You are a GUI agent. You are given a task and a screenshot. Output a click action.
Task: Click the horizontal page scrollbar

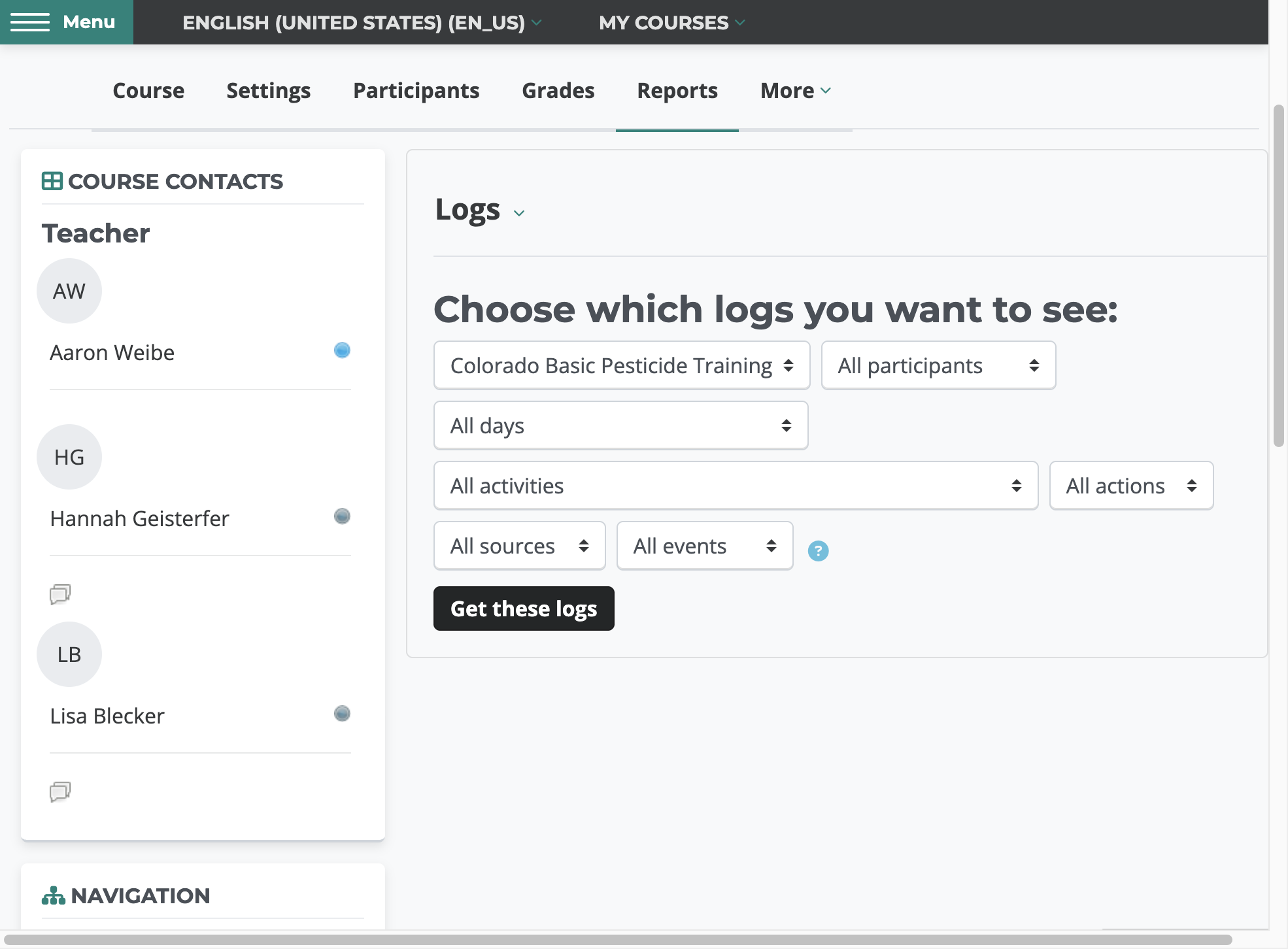[619, 940]
